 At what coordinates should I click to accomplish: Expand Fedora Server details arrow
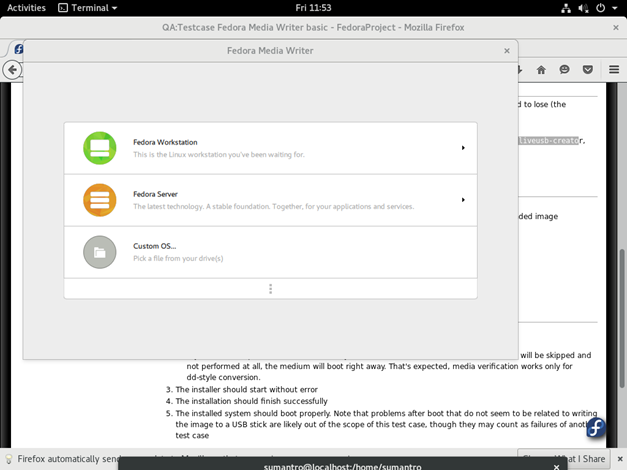point(463,200)
